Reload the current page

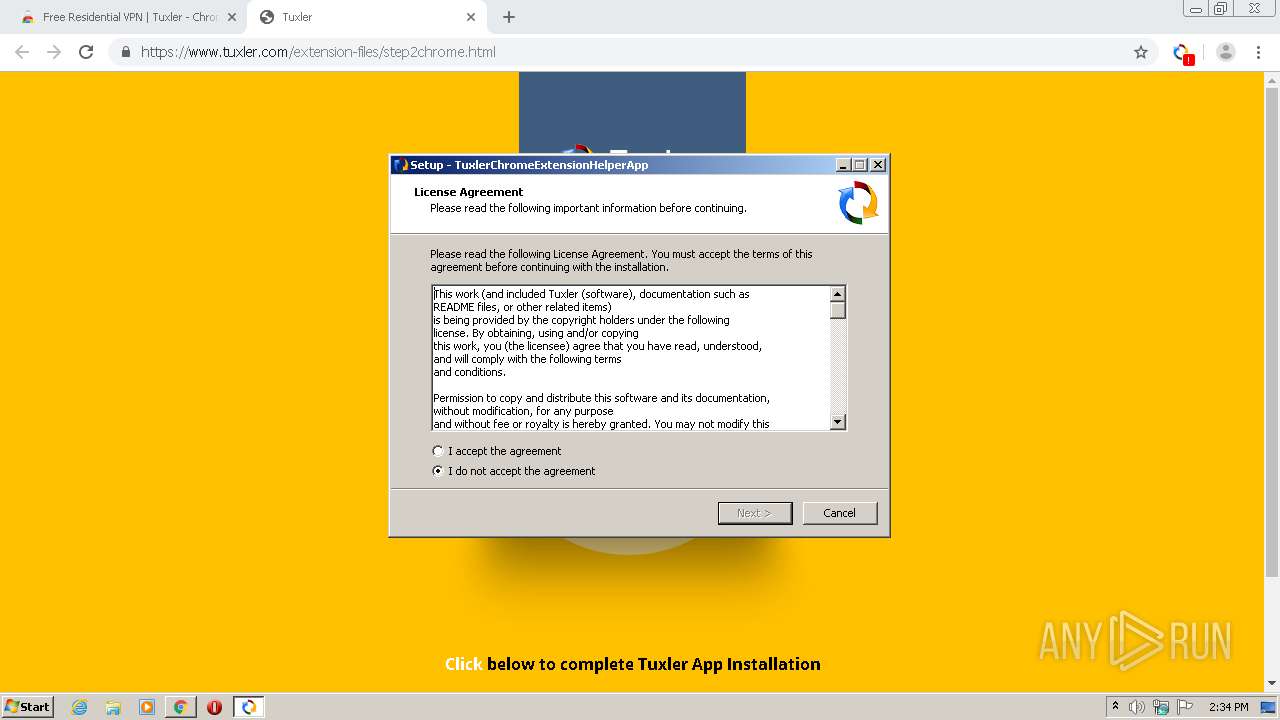click(x=86, y=52)
